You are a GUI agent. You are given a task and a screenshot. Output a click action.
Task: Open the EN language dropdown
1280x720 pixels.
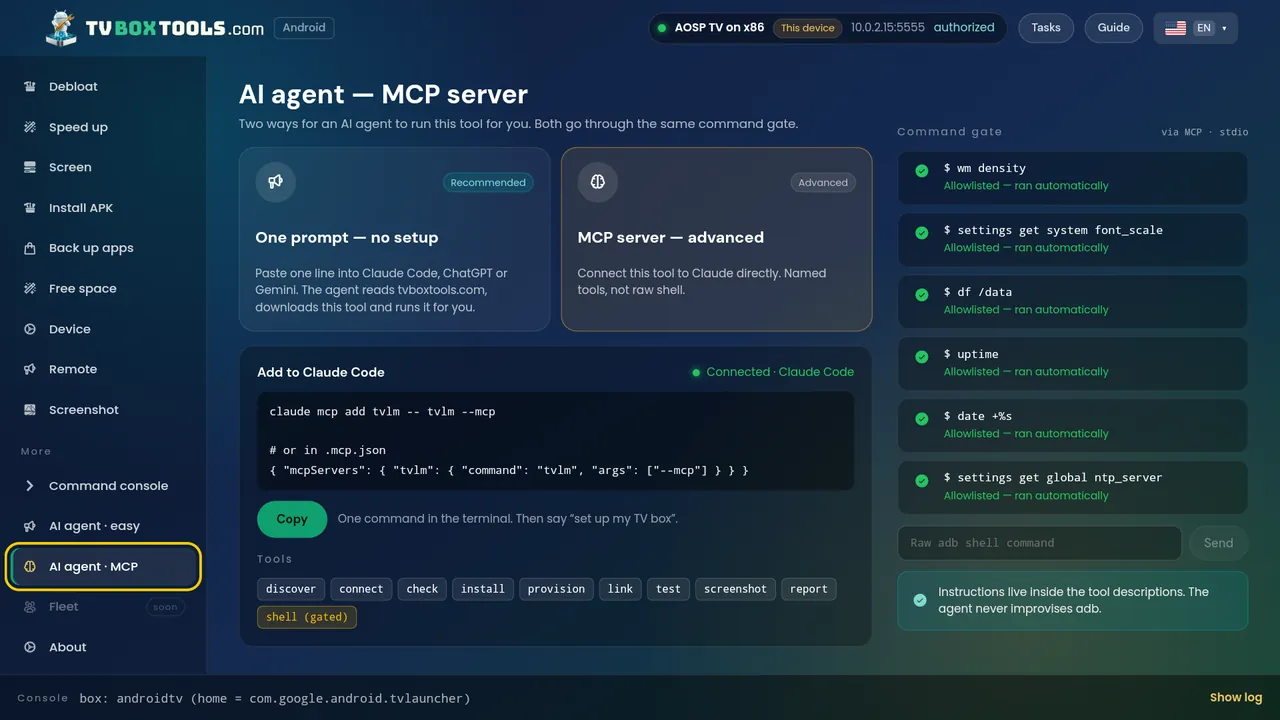(x=1196, y=28)
